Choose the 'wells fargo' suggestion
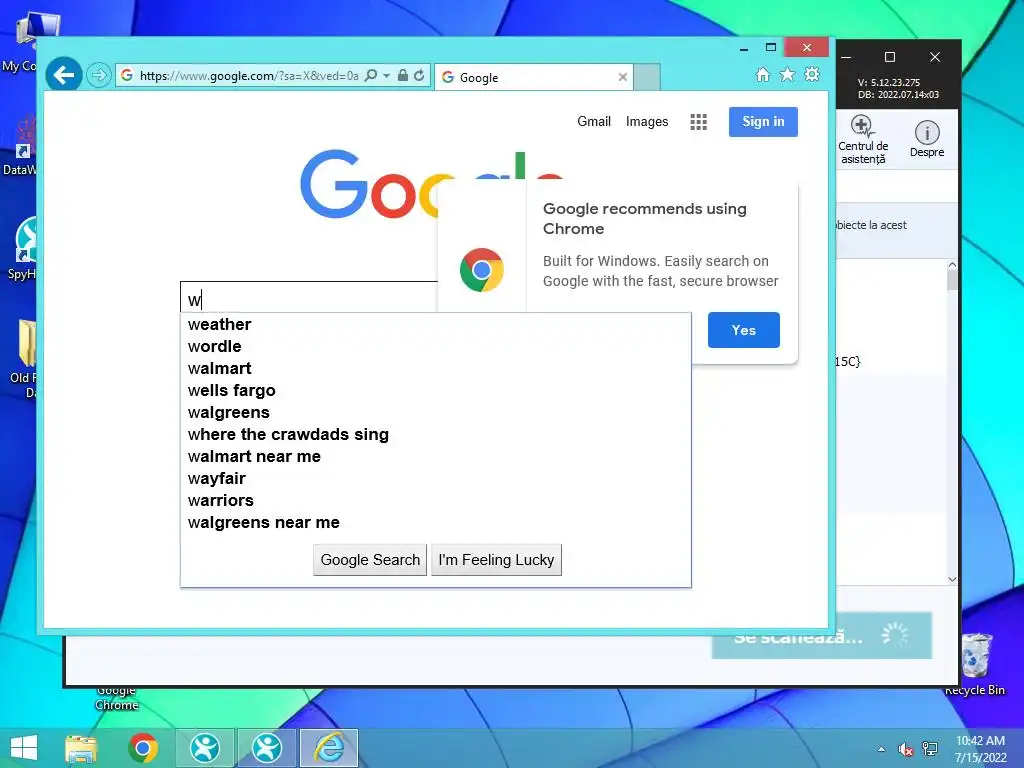This screenshot has width=1024, height=768. click(436, 391)
